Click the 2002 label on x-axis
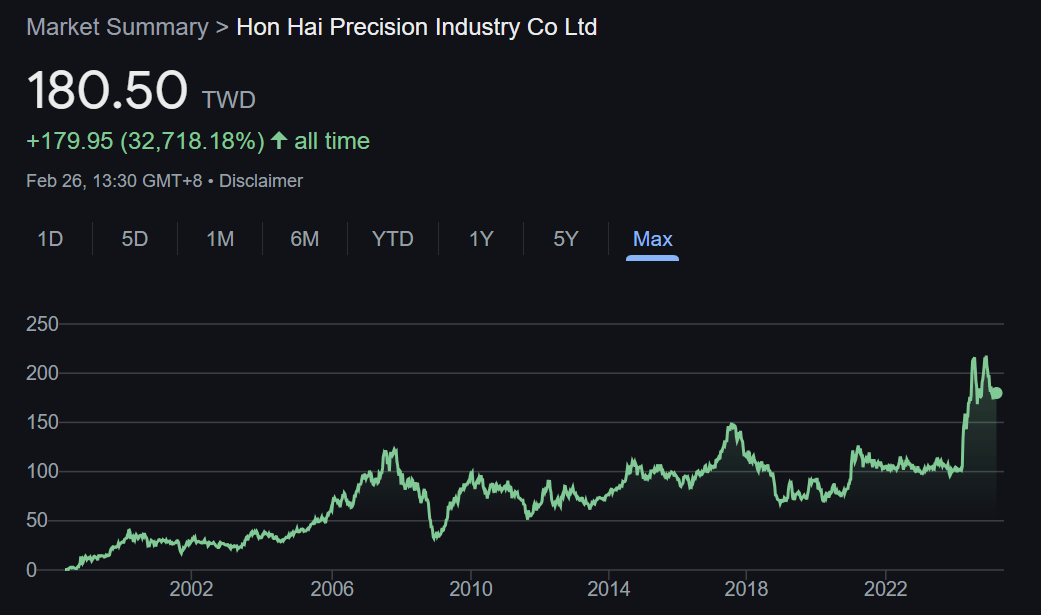1041x615 pixels. pyautogui.click(x=192, y=587)
